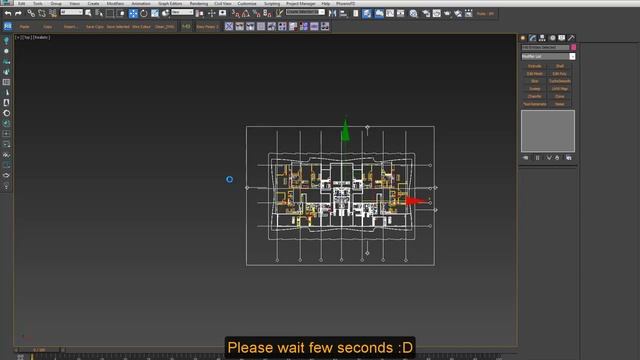The height and width of the screenshot is (360, 640).
Task: Switch to the Motion command panel tab
Action: (552, 38)
